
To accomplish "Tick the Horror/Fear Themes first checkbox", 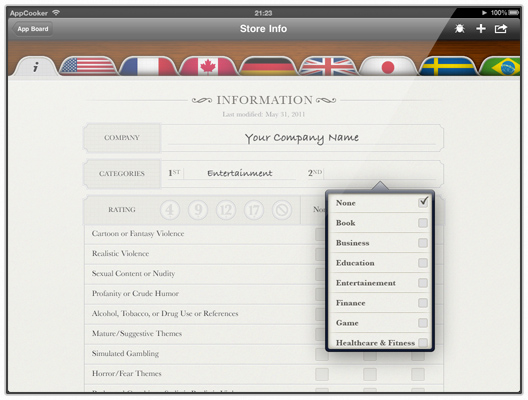I will point(322,374).
